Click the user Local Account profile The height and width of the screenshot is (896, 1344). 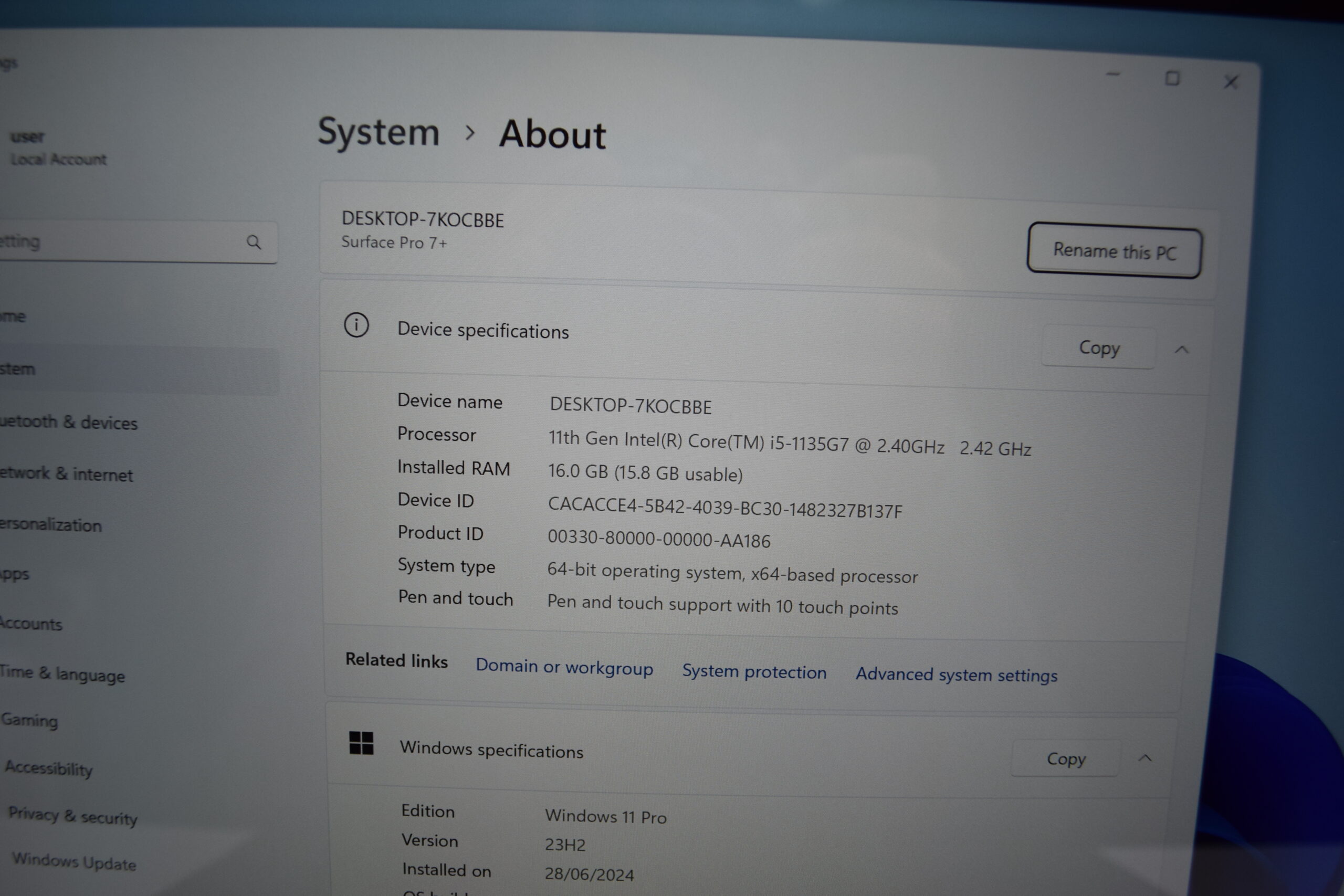(58, 148)
